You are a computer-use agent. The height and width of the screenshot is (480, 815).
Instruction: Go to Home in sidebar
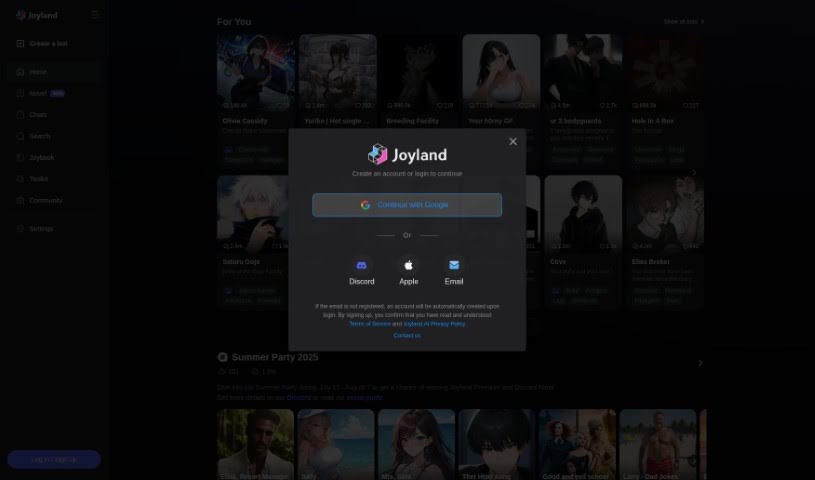[54, 72]
